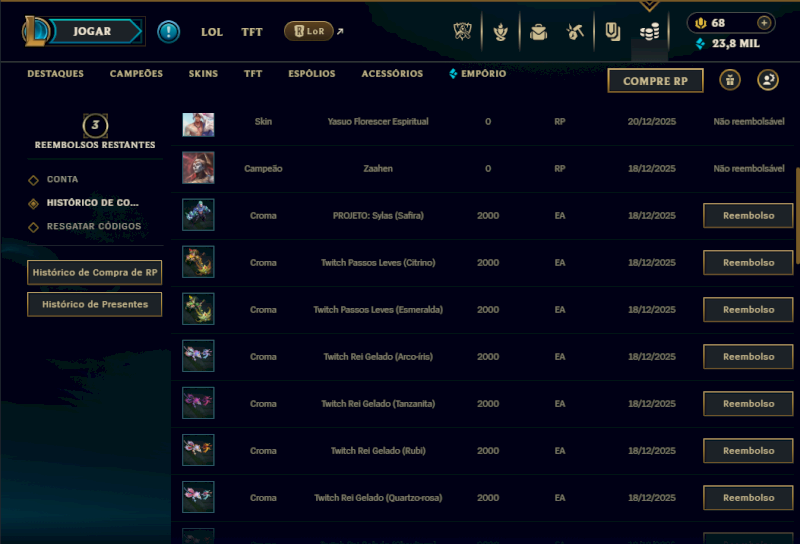Refund Twitch Passos Leves (Citrino)
Image resolution: width=800 pixels, height=544 pixels.
coord(748,262)
